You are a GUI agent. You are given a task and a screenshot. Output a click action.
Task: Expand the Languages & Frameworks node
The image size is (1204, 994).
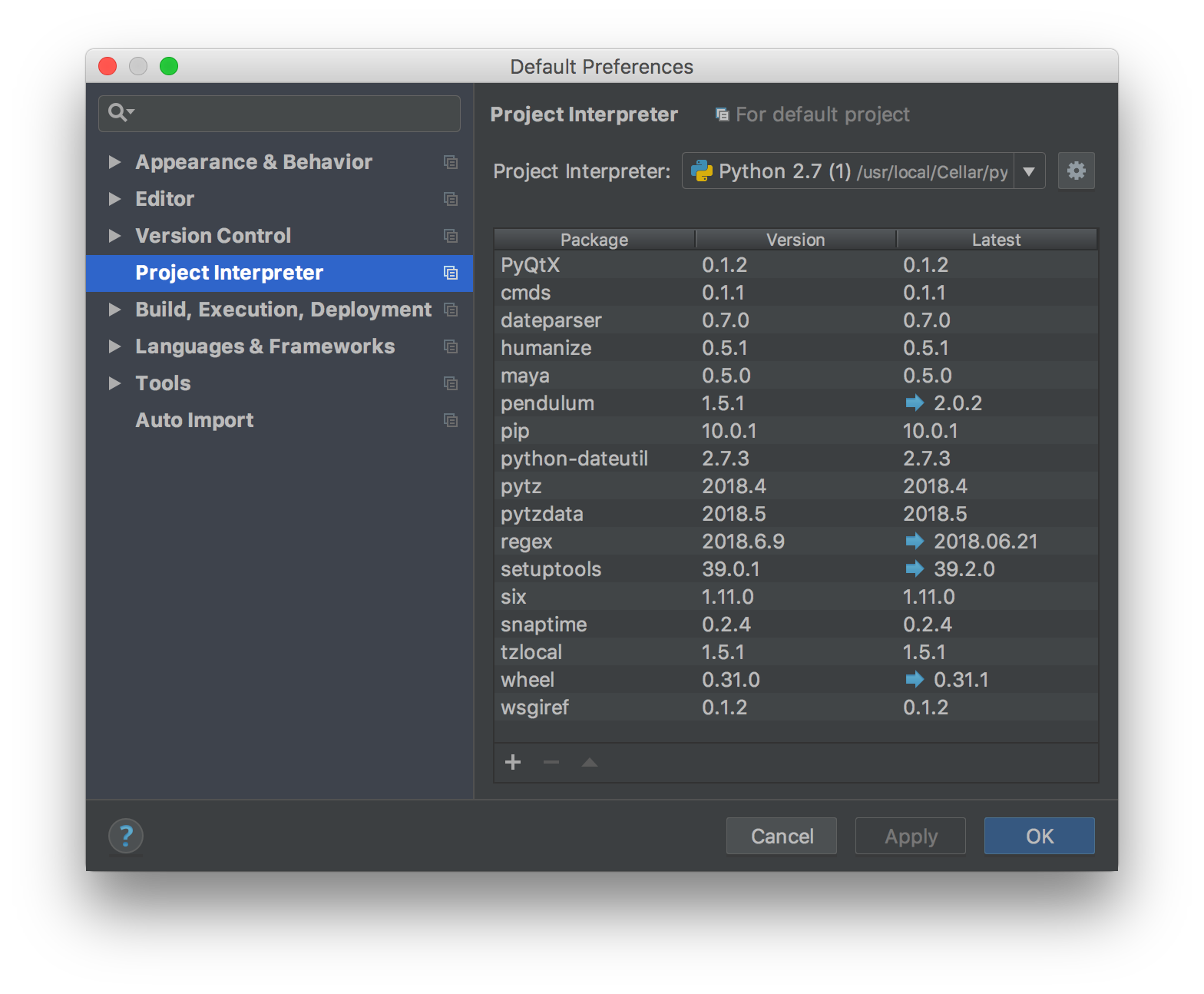click(x=114, y=346)
